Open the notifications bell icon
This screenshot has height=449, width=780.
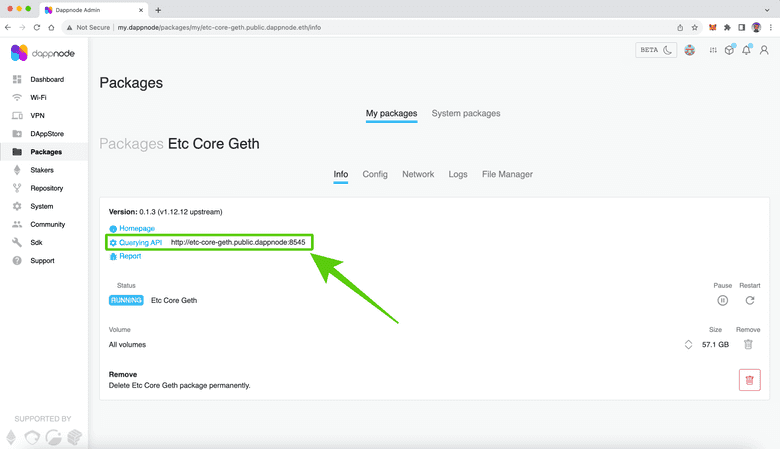point(746,51)
